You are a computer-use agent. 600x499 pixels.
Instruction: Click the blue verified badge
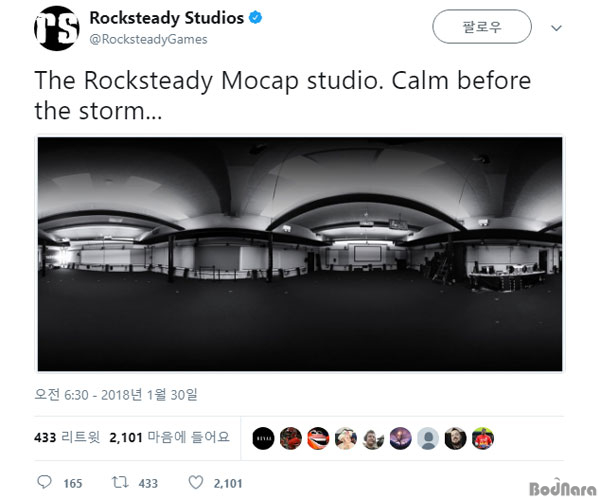[256, 18]
